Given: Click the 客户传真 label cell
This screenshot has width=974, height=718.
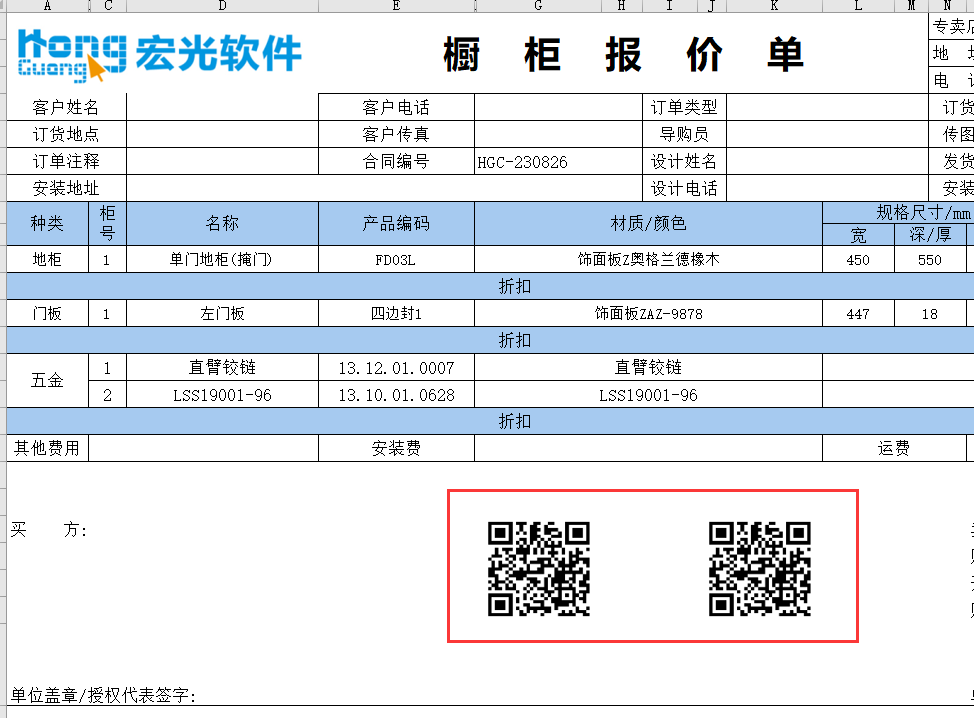Looking at the screenshot, I should pyautogui.click(x=396, y=134).
